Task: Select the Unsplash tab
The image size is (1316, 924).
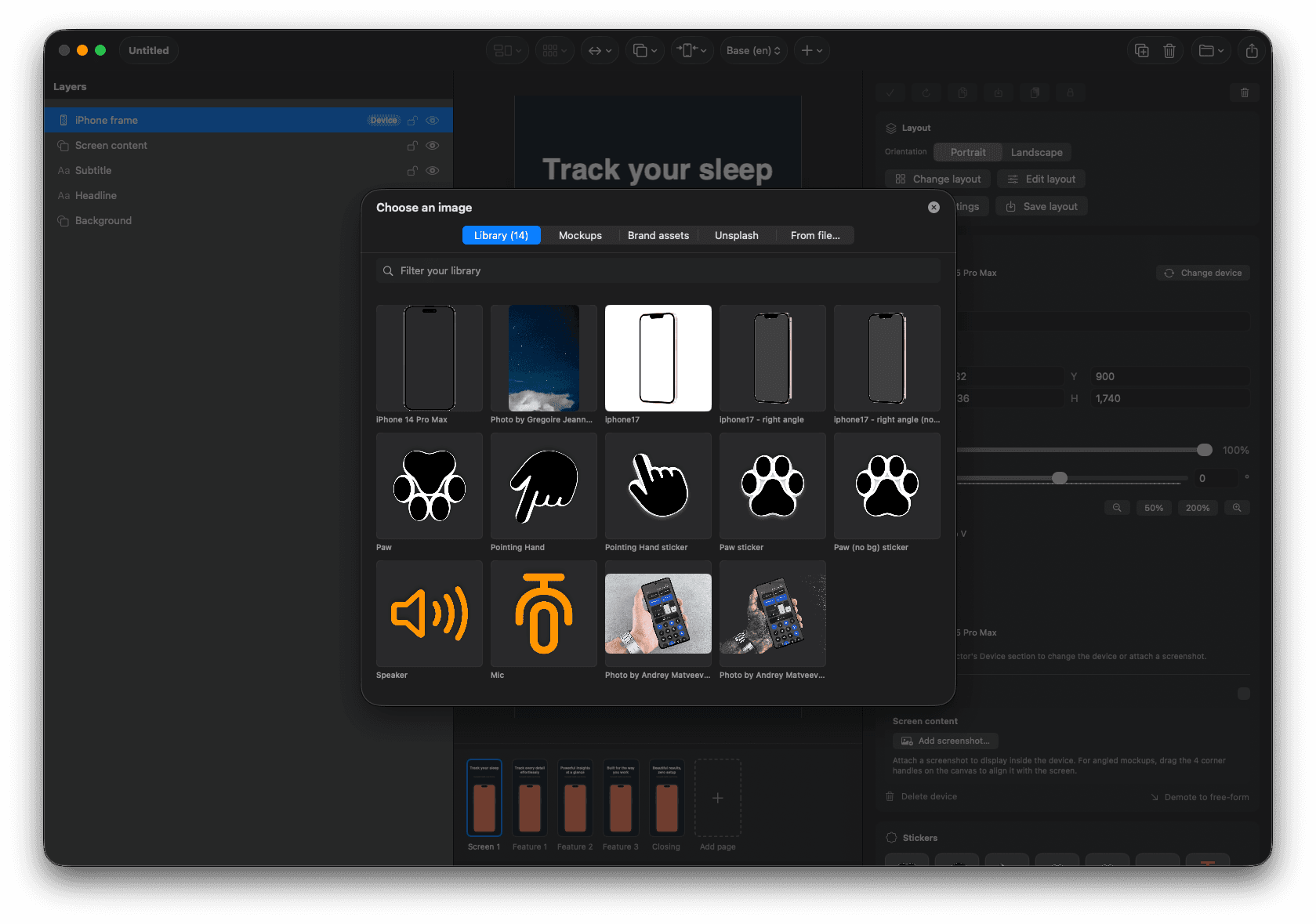Action: [x=737, y=235]
